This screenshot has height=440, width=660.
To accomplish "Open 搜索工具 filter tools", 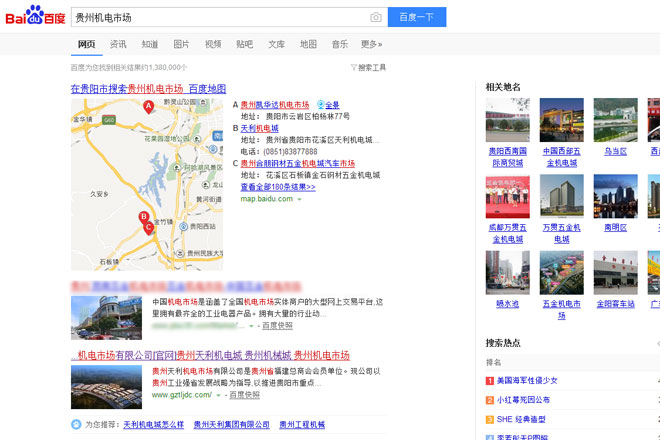I will (x=368, y=67).
